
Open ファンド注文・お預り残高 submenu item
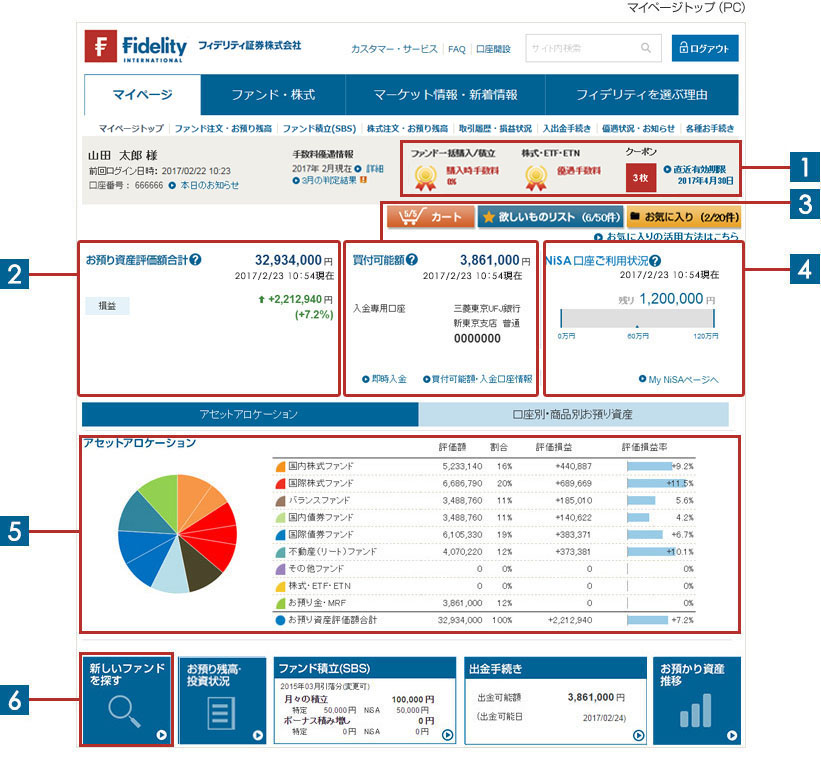223,128
